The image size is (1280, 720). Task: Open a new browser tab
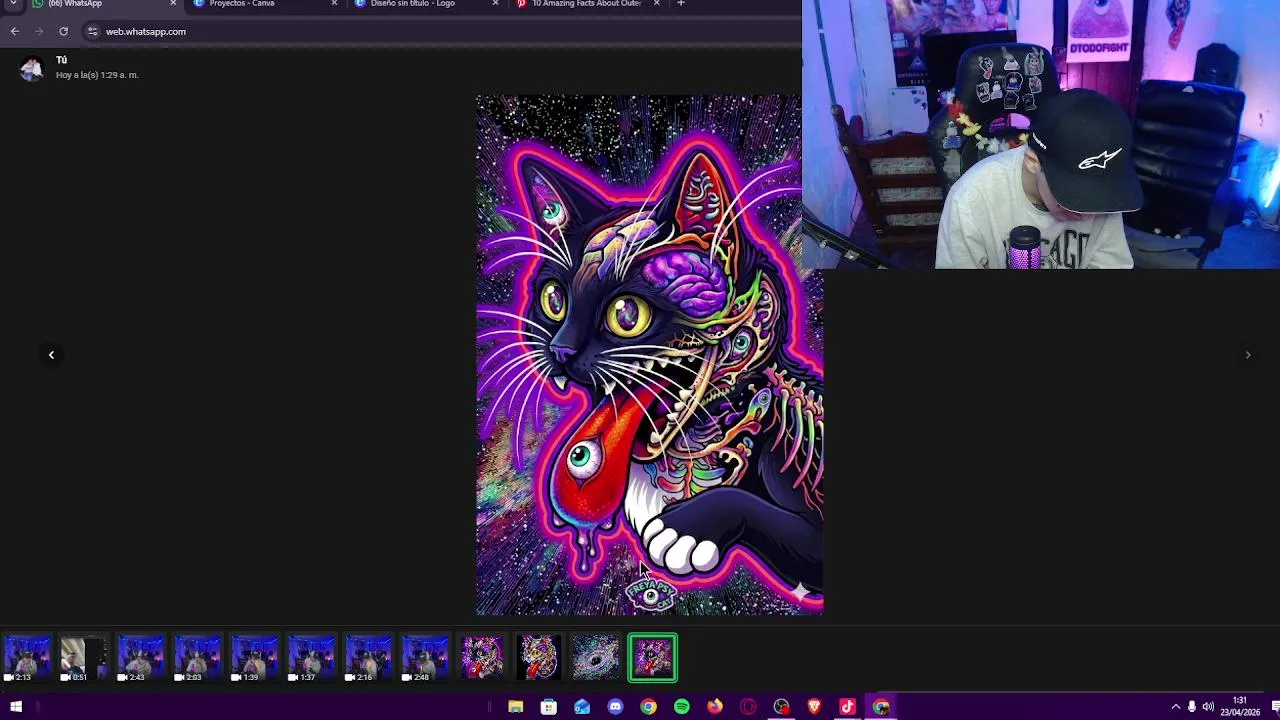click(x=681, y=4)
